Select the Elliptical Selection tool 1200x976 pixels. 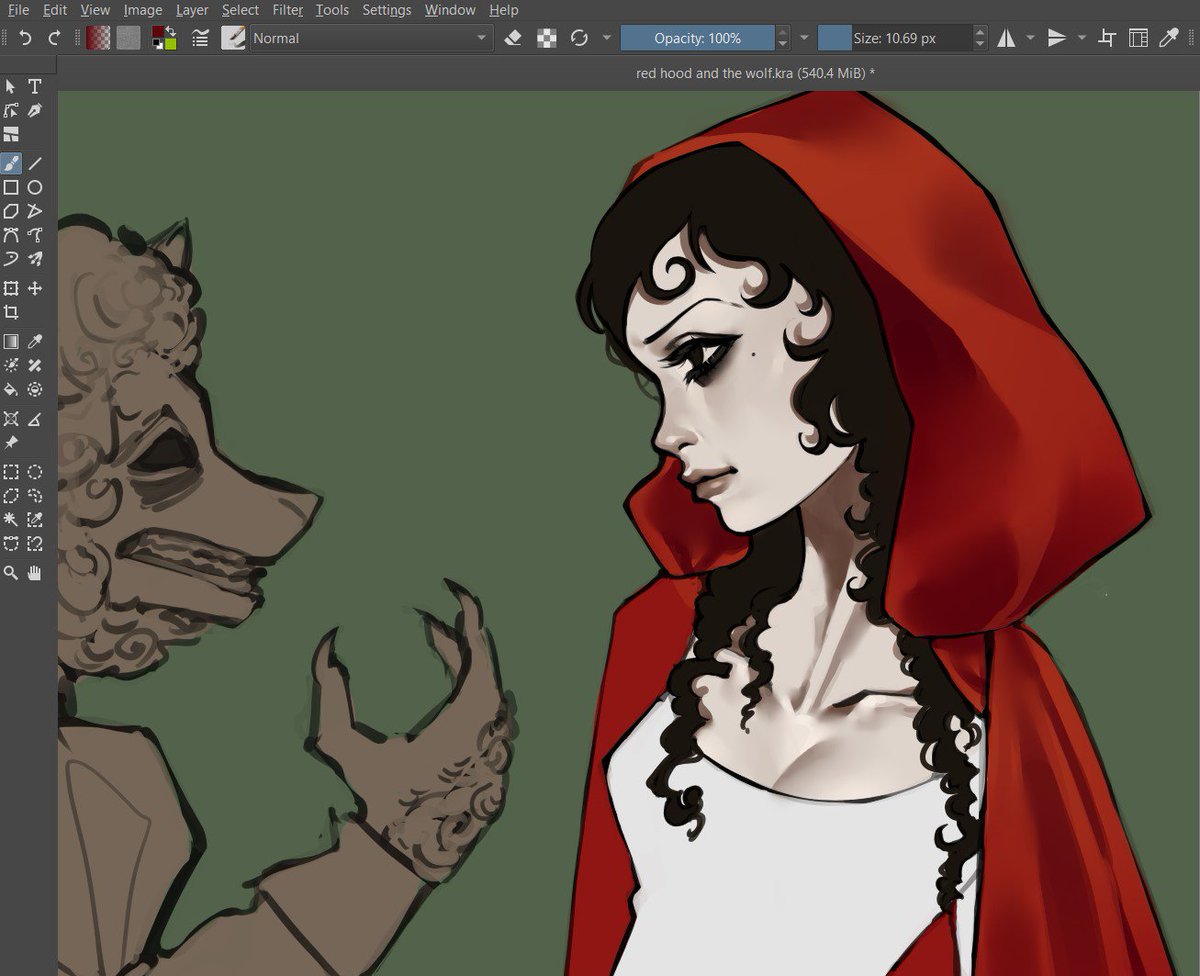(35, 472)
